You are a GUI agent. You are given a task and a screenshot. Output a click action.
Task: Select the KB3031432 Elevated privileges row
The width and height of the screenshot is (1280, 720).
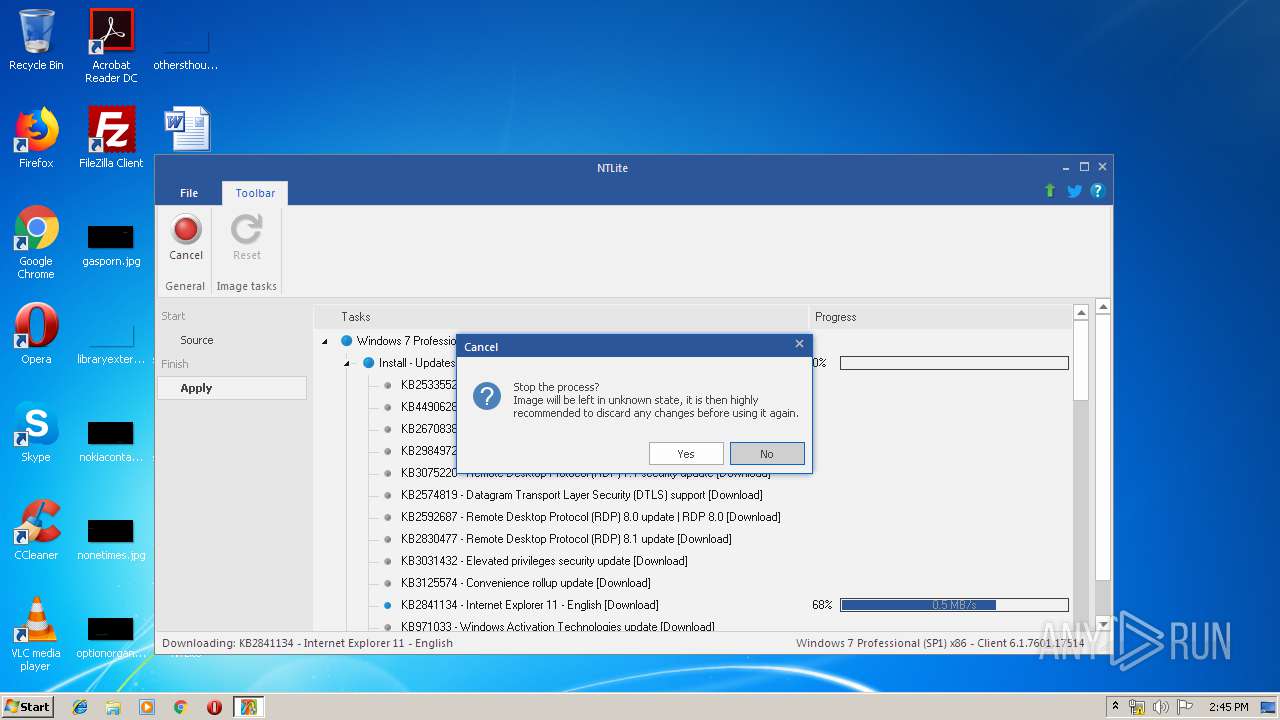544,561
